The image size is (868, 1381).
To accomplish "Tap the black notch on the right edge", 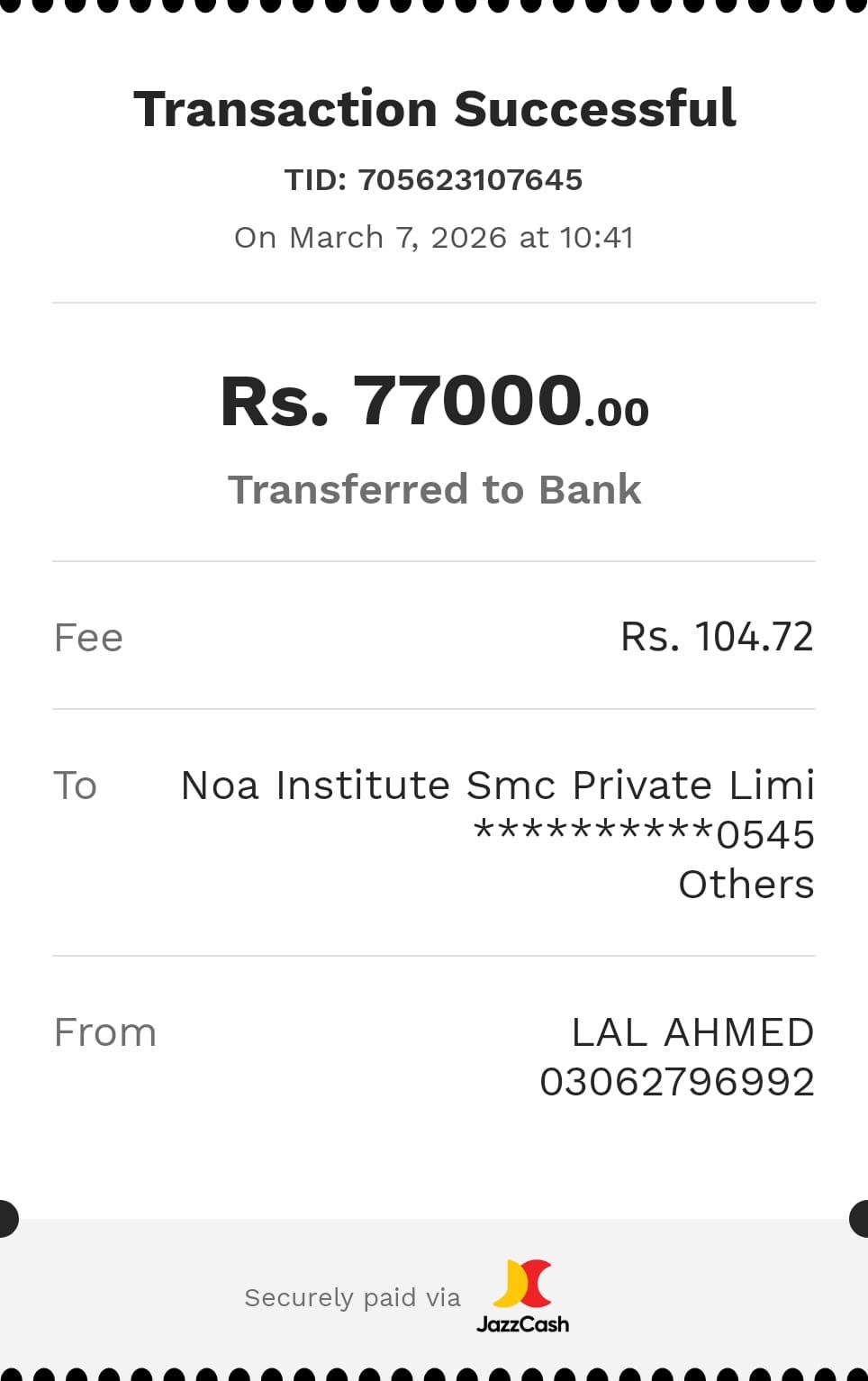I will click(860, 1219).
